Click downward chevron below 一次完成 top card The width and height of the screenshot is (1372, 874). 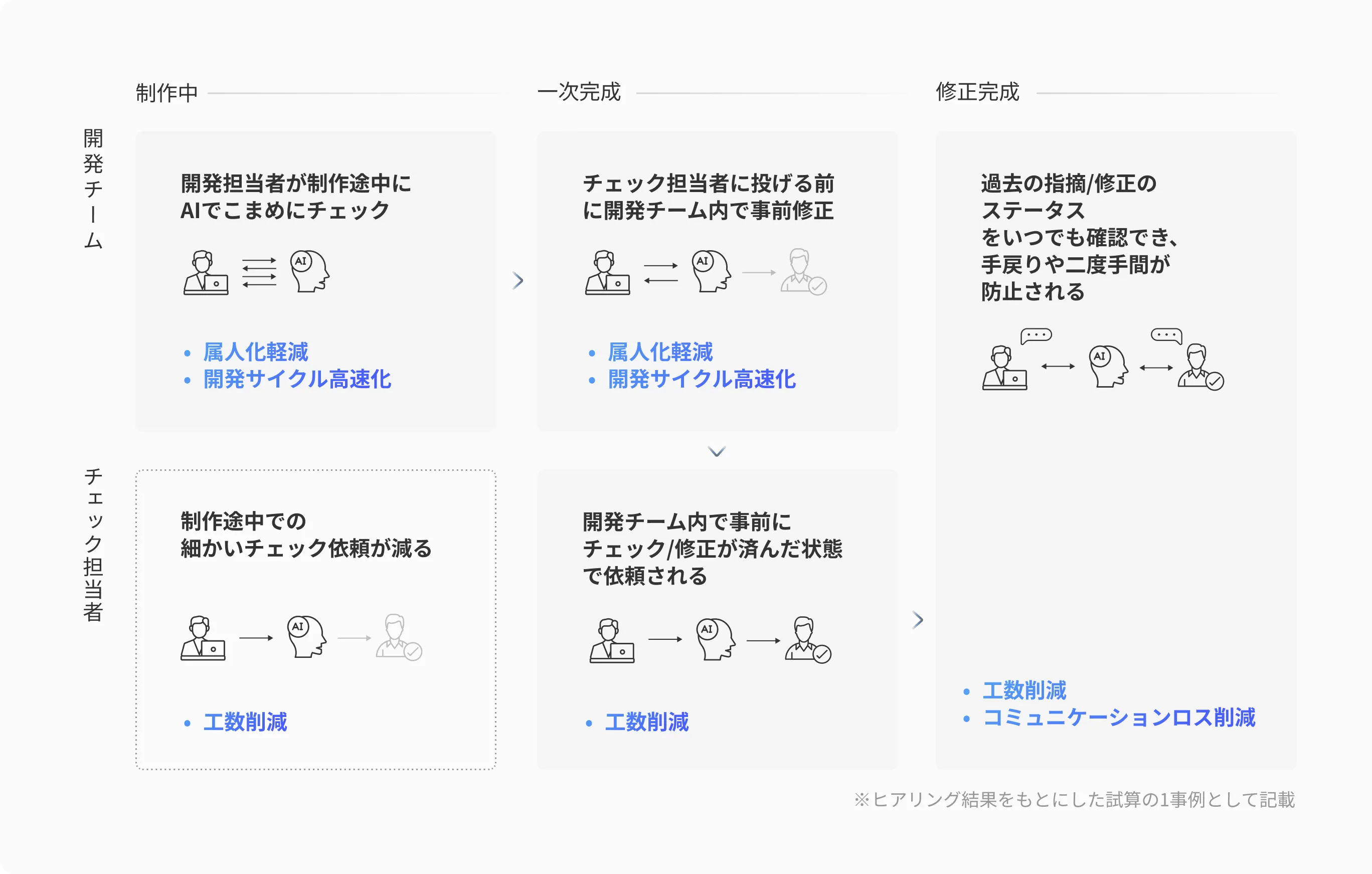point(716,451)
